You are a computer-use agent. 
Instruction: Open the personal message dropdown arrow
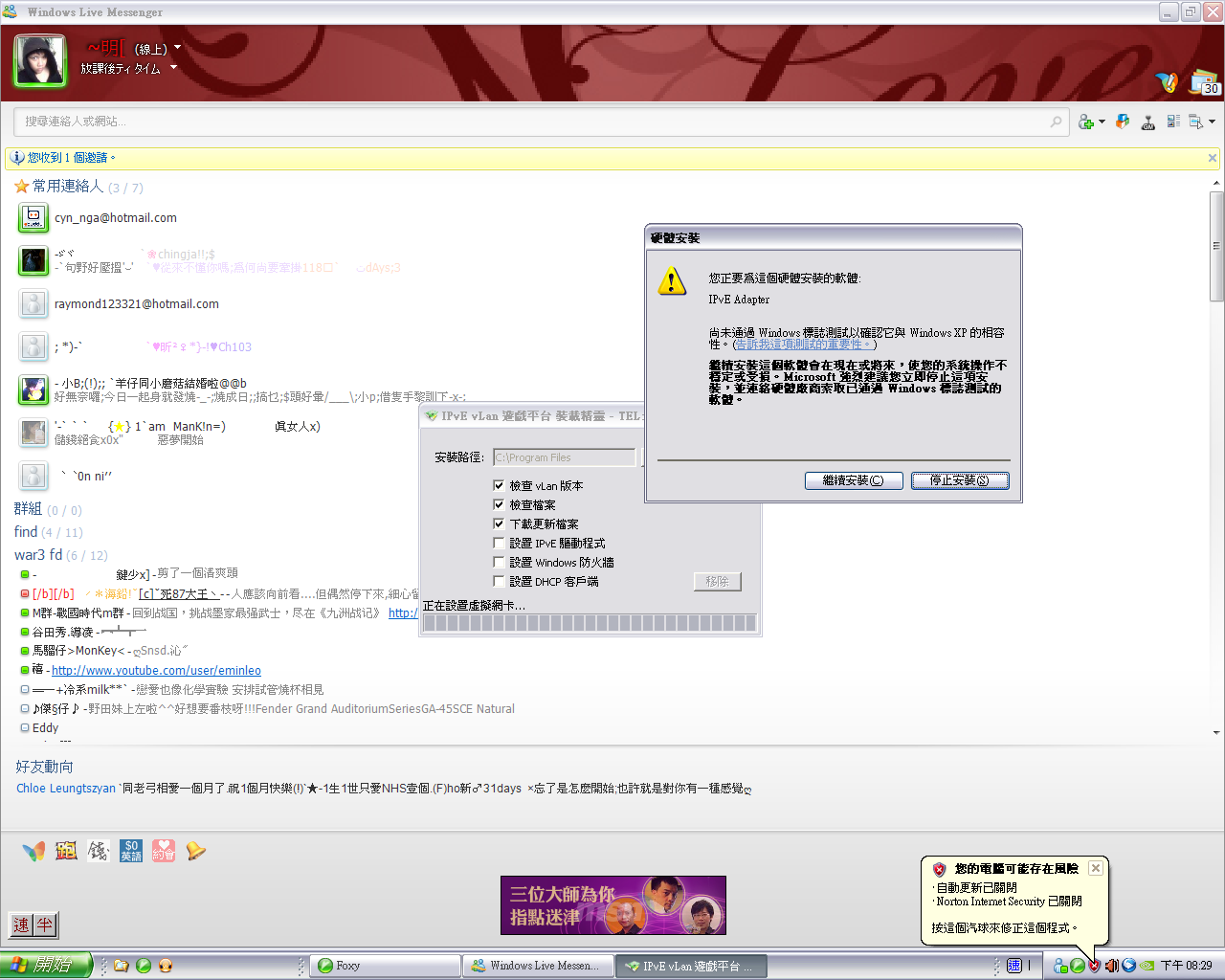(x=173, y=68)
